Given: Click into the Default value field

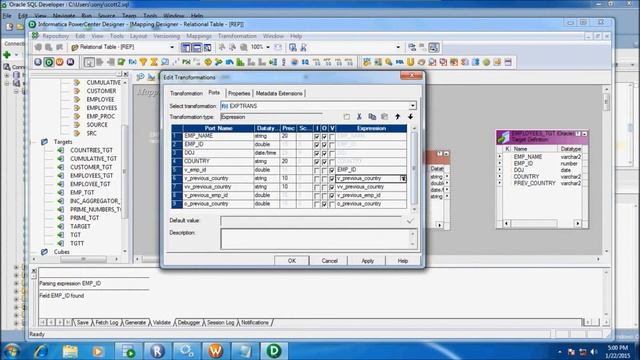Looking at the screenshot, I should pyautogui.click(x=312, y=221).
